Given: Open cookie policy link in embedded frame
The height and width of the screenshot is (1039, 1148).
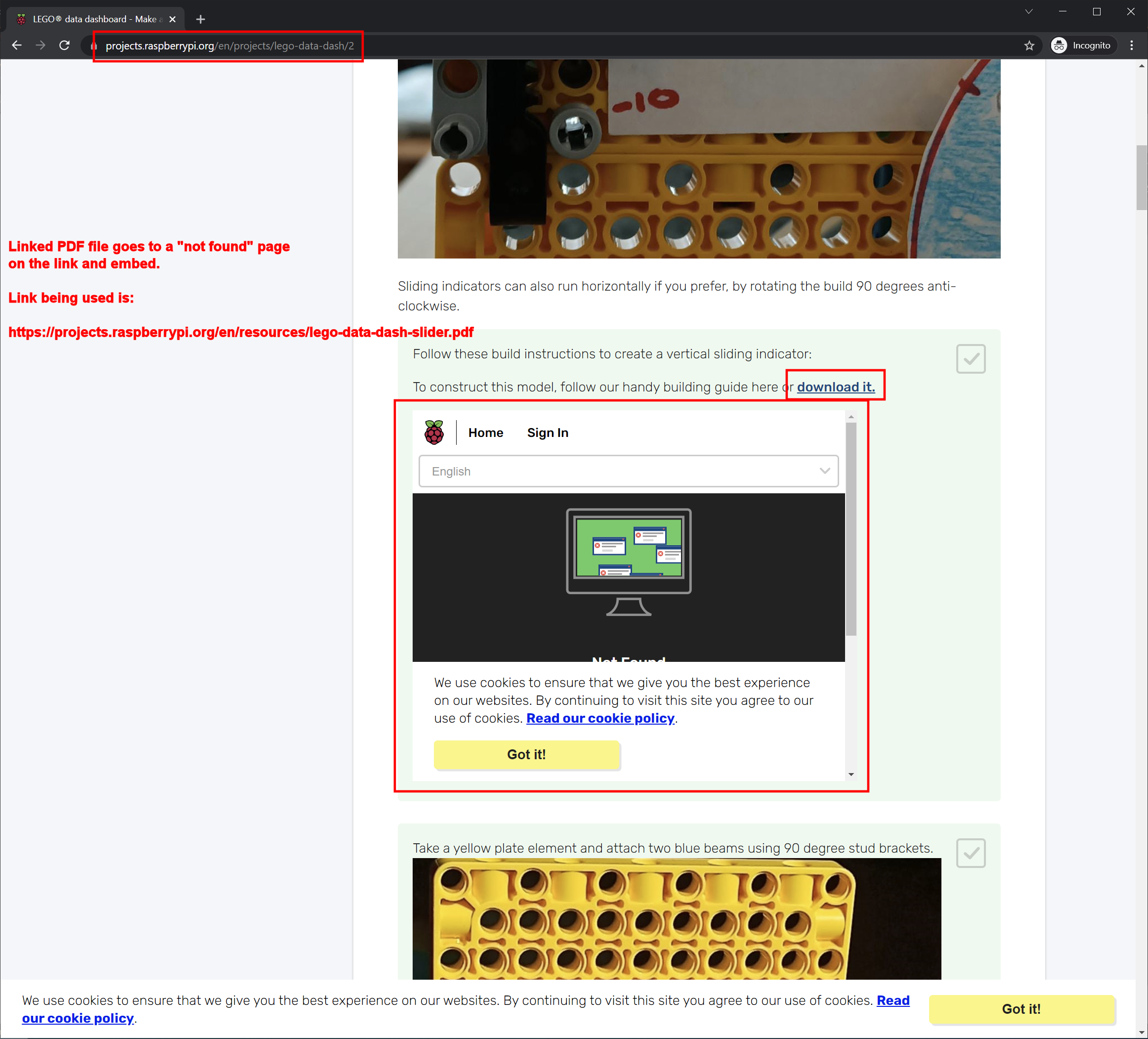Looking at the screenshot, I should (600, 718).
